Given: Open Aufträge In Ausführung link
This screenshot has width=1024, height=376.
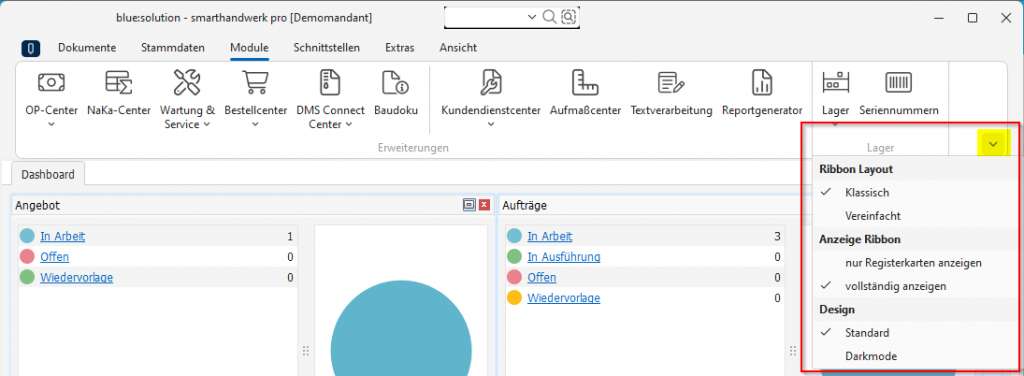Looking at the screenshot, I should 564,257.
